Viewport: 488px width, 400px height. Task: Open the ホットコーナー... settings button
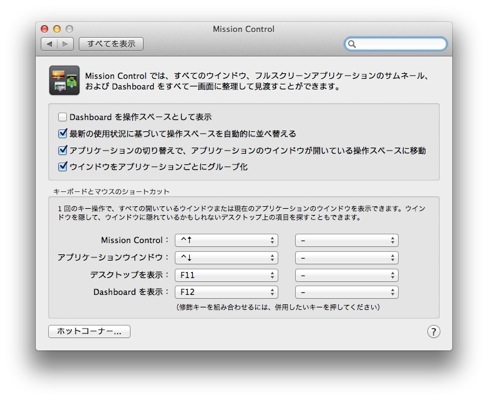pos(89,331)
